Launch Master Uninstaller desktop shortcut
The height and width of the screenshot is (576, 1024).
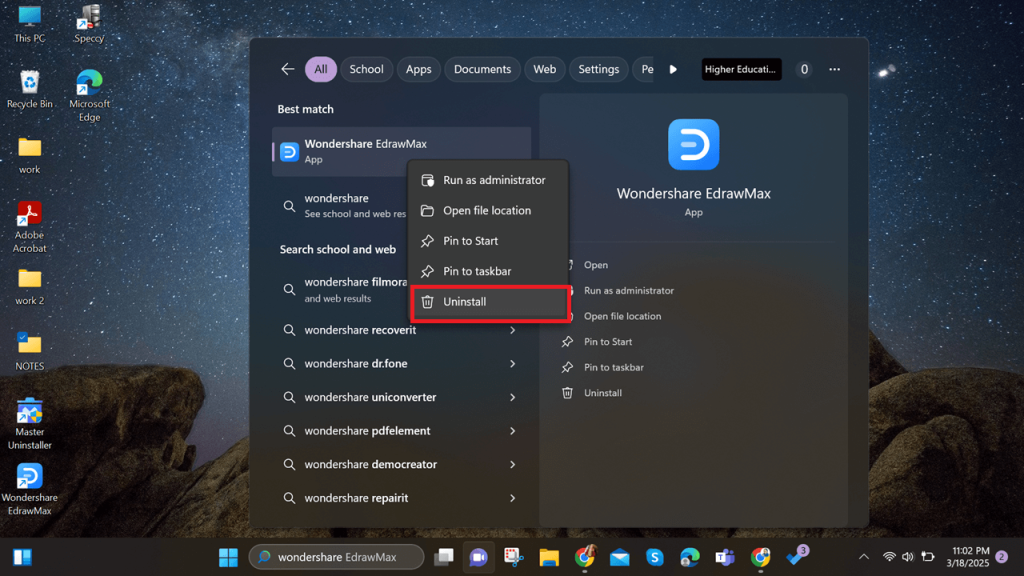point(29,424)
